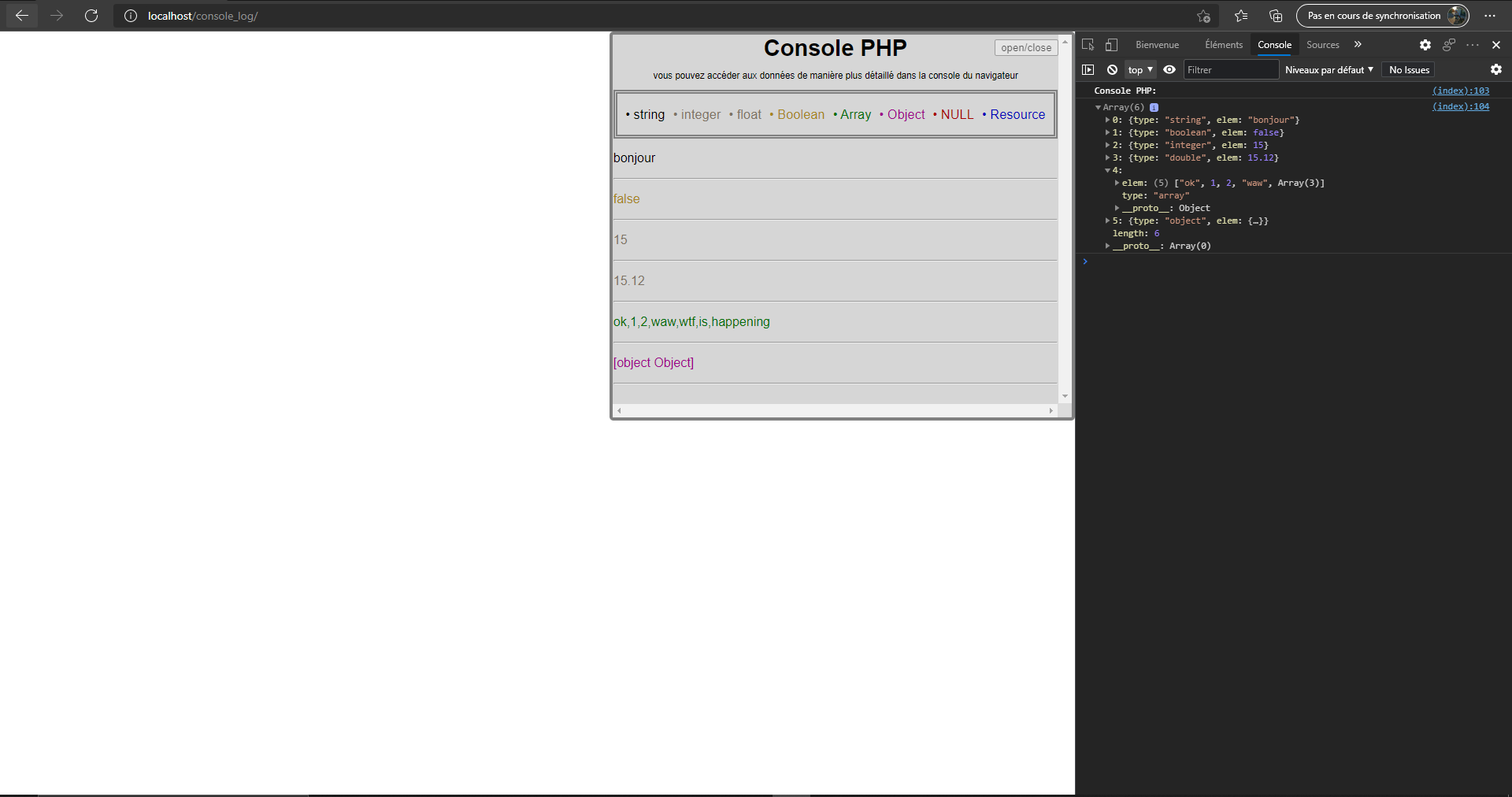The width and height of the screenshot is (1512, 797).
Task: Switch to the Console tab
Action: tap(1274, 45)
